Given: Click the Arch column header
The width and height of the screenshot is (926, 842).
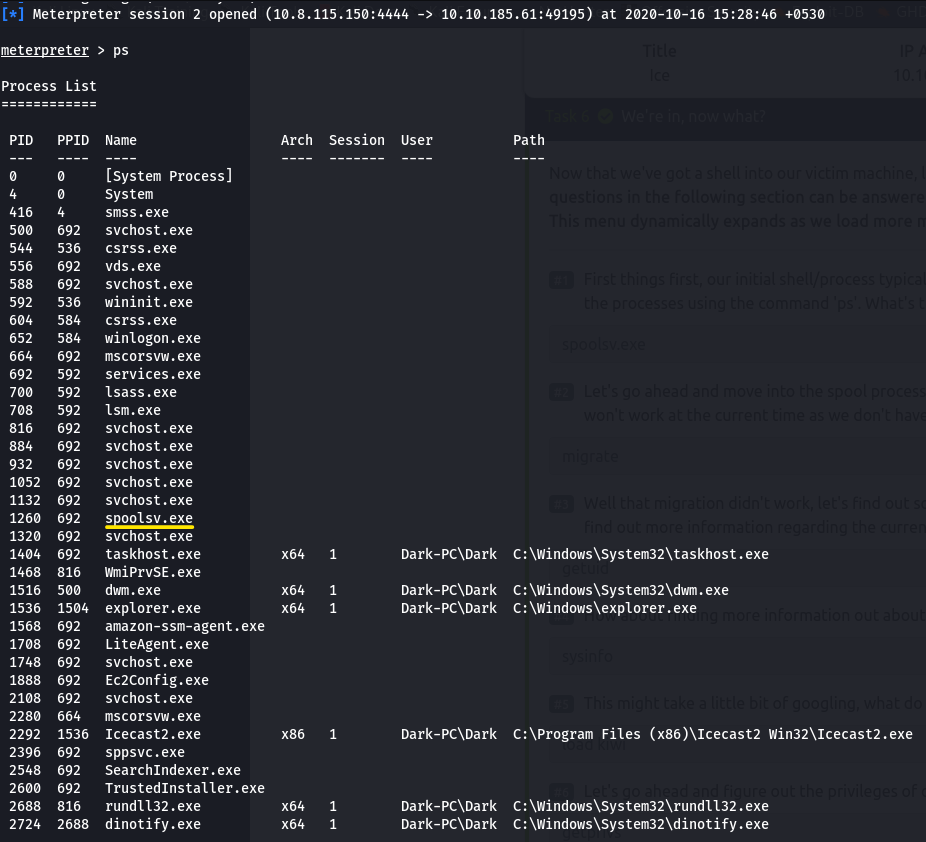Looking at the screenshot, I should 296,140.
